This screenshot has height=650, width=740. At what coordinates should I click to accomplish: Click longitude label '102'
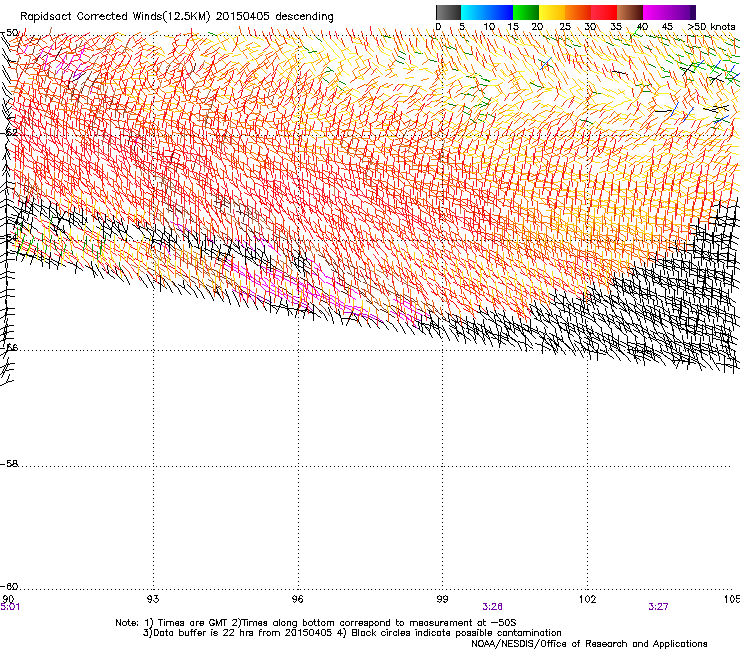tap(588, 599)
